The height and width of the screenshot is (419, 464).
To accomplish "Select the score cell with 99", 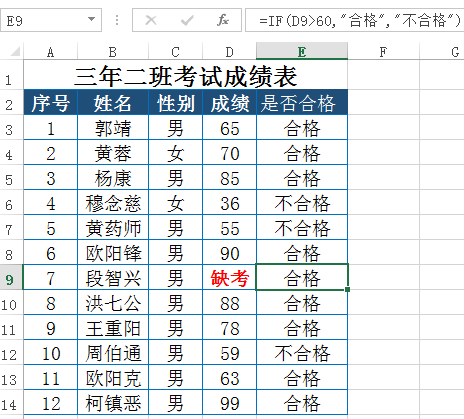I will (229, 403).
